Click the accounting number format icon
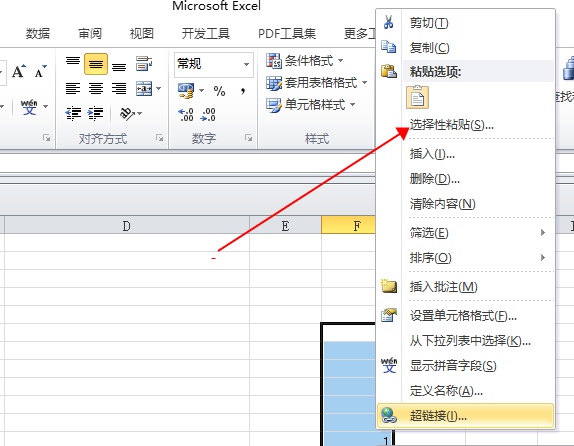This screenshot has height=446, width=574. tap(186, 91)
